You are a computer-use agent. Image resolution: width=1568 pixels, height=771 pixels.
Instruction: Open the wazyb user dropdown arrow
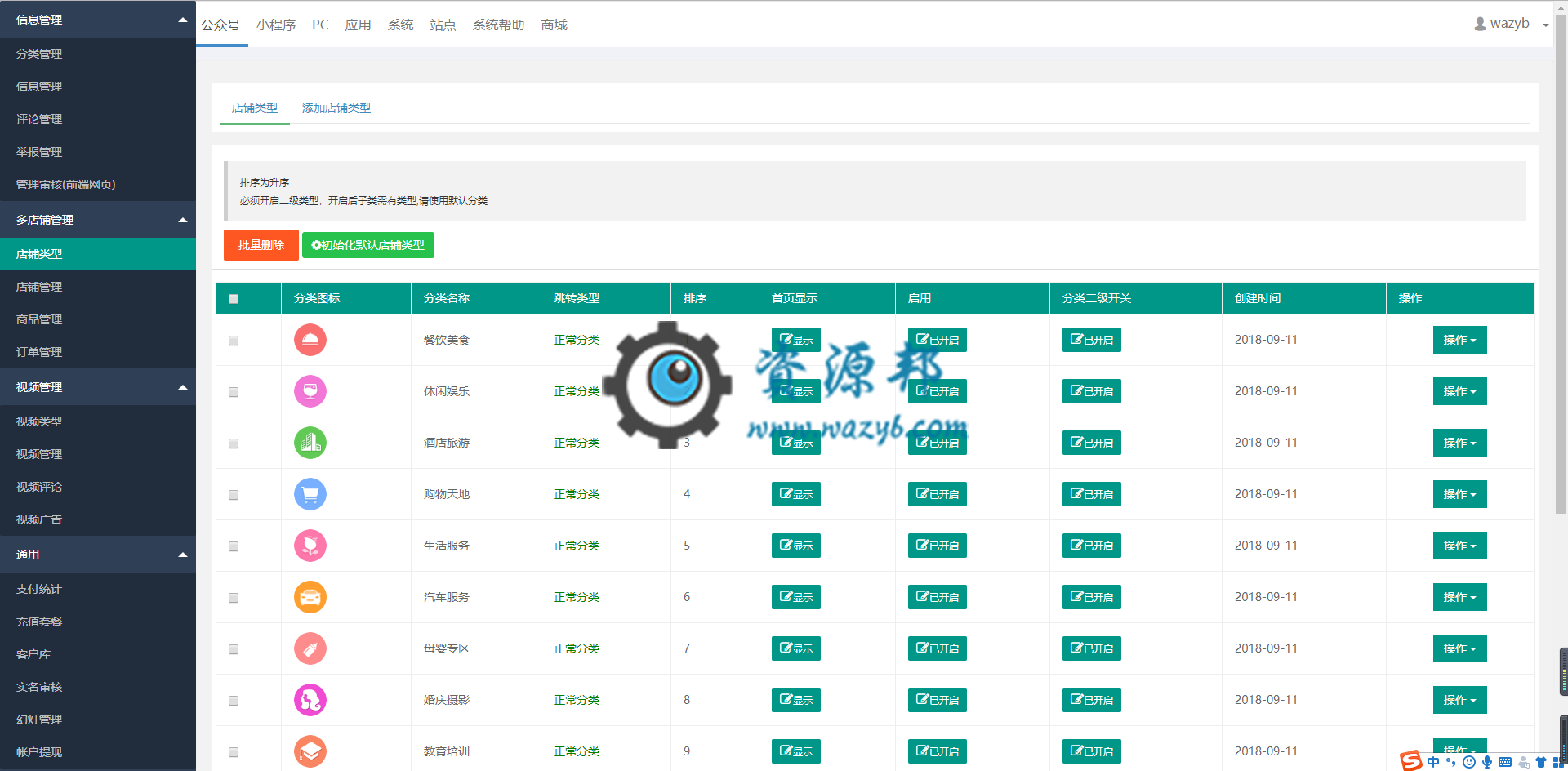[1545, 25]
